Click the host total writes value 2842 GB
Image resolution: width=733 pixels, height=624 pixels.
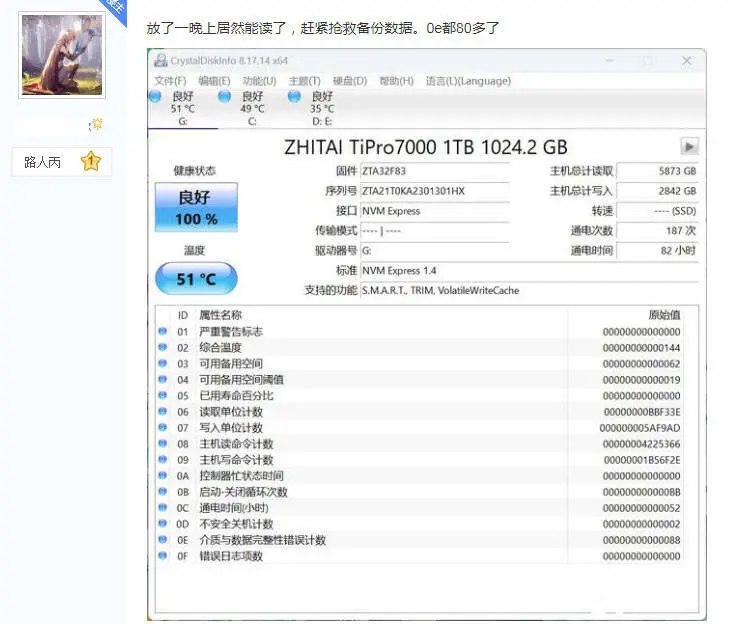tap(657, 191)
